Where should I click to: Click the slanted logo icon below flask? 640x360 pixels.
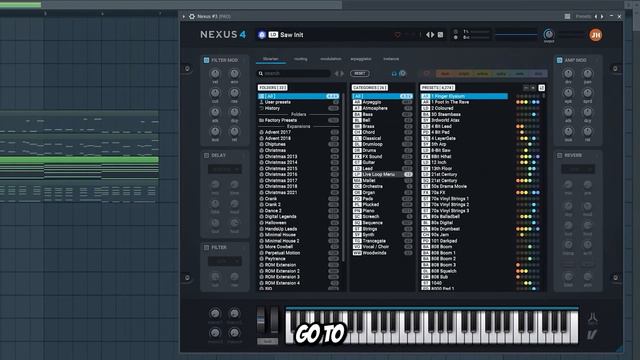(592, 336)
